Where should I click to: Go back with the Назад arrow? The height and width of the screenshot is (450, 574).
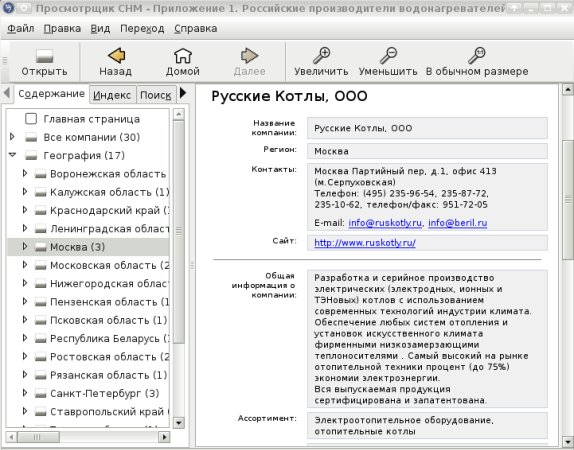tap(116, 56)
